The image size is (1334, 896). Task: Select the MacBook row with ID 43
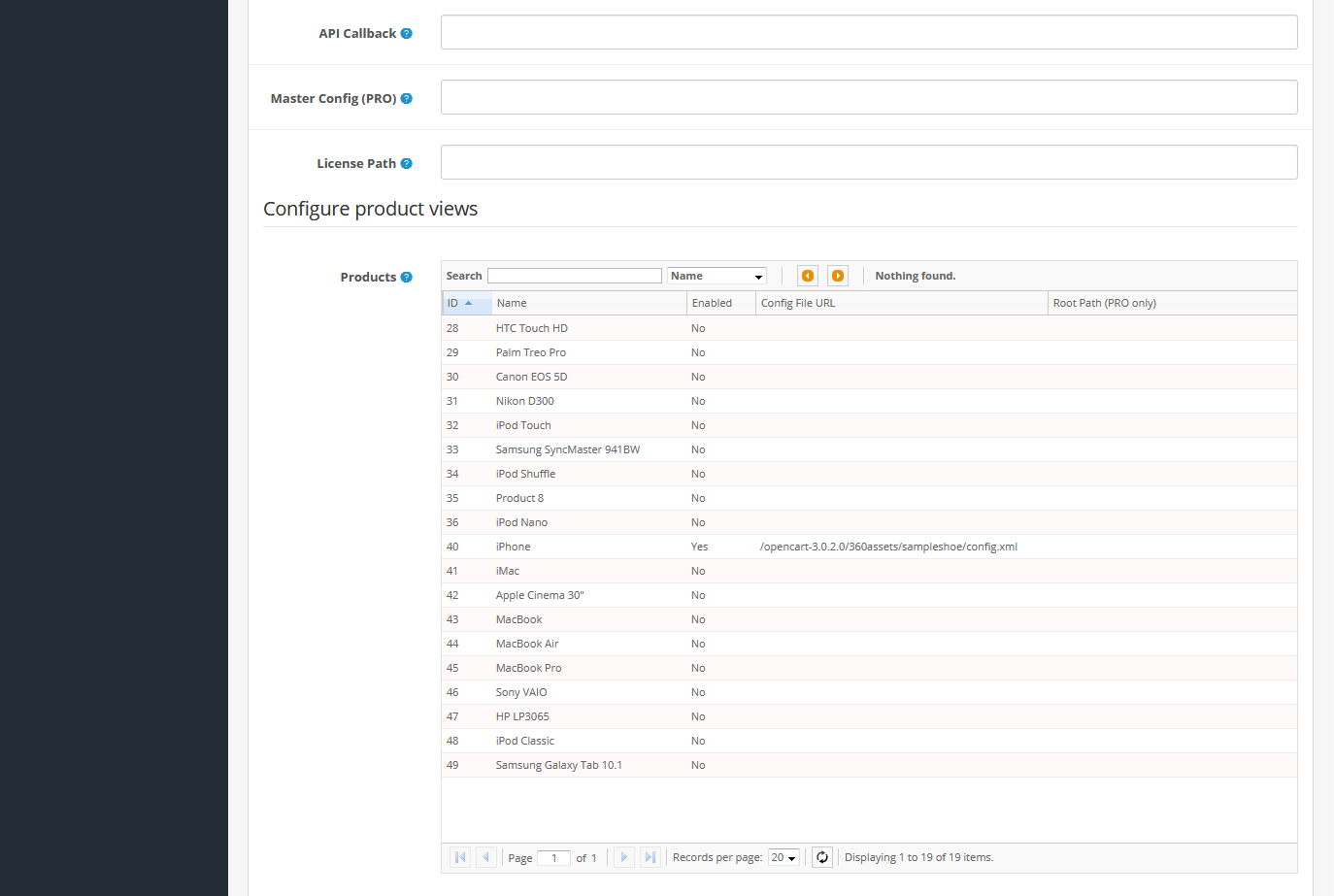click(x=869, y=619)
